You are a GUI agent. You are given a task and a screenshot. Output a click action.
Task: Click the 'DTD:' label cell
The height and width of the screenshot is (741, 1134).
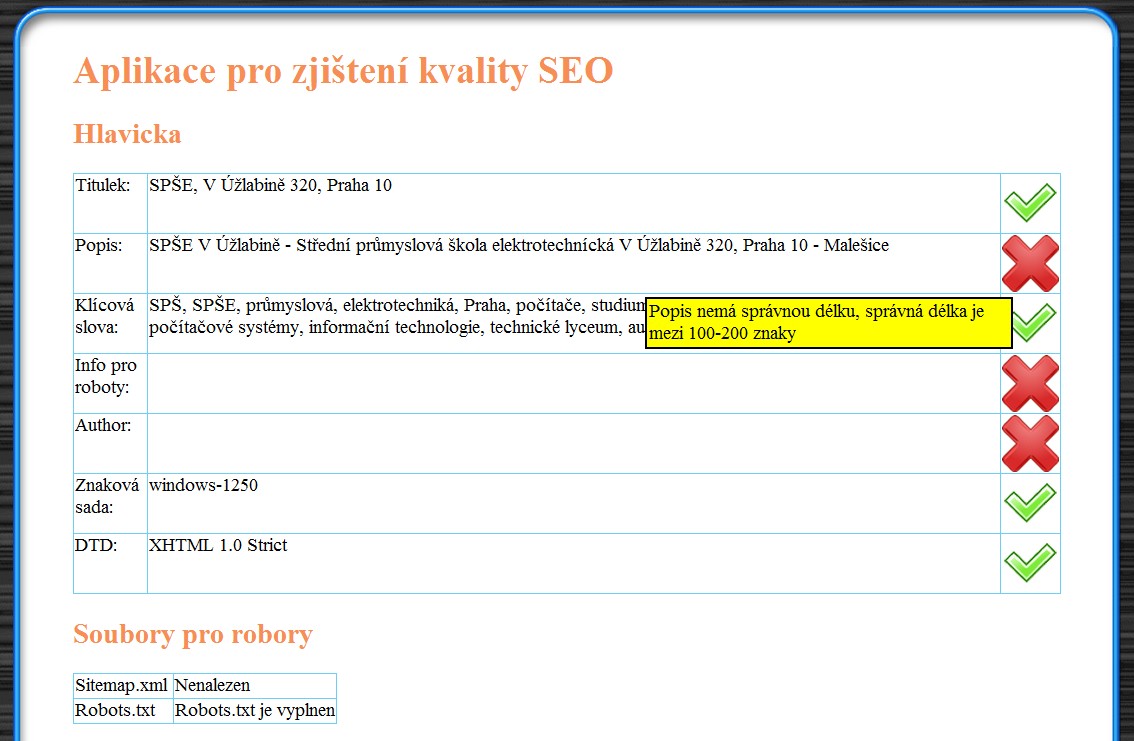pyautogui.click(x=110, y=563)
